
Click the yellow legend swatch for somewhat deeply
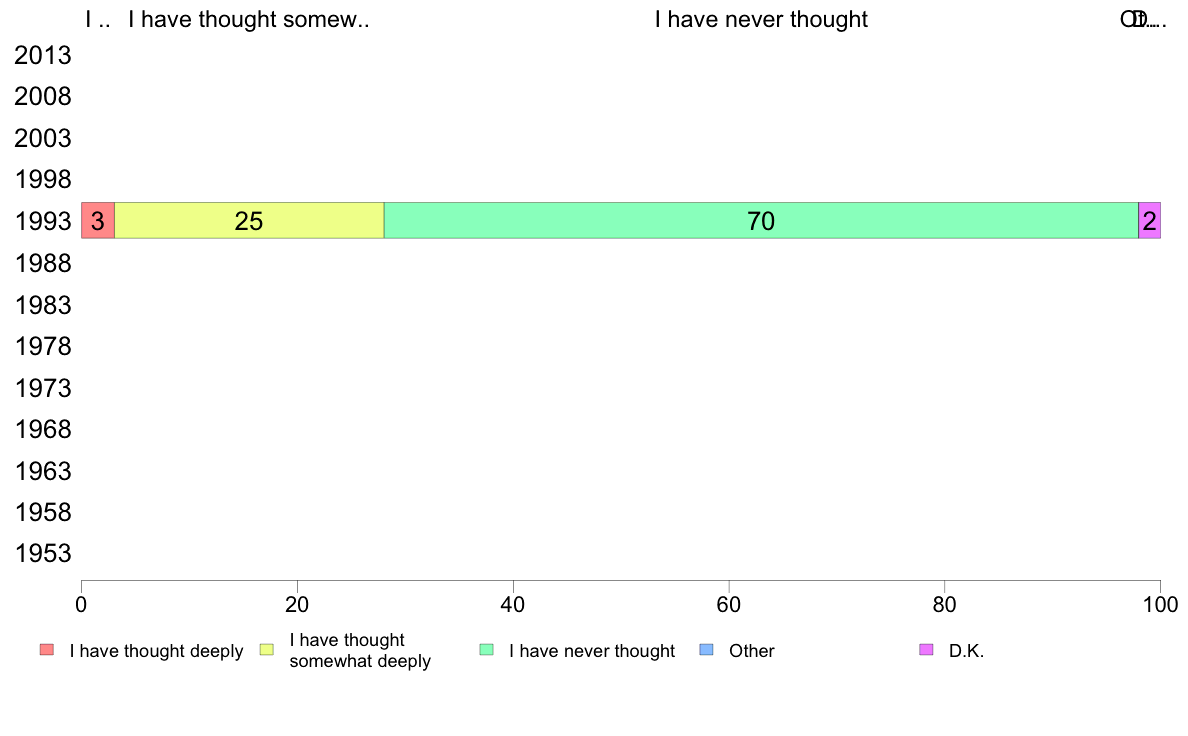click(267, 650)
